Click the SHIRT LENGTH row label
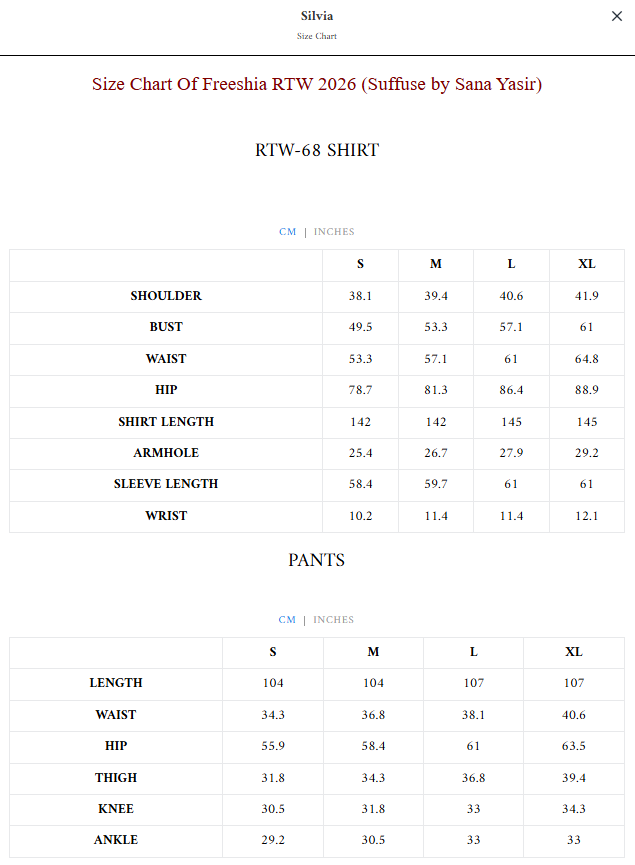 pos(166,421)
